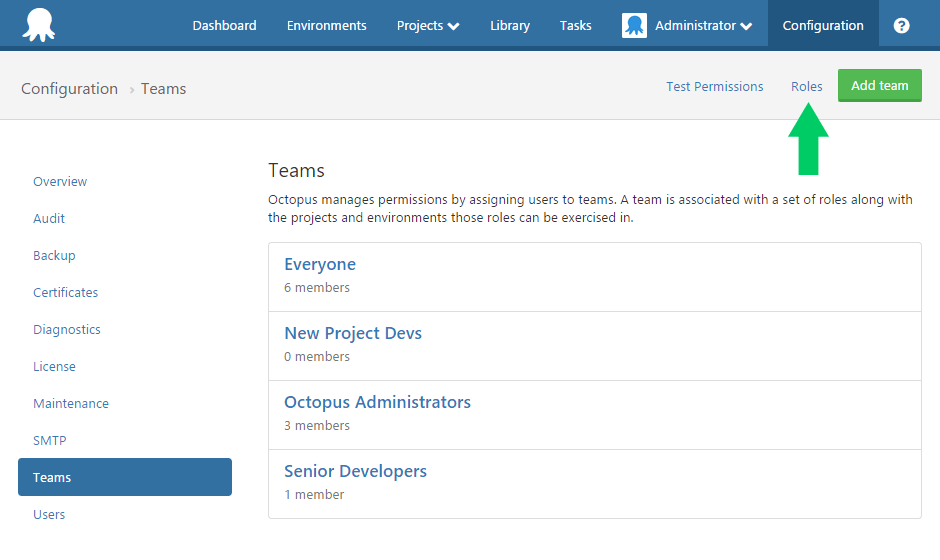Expand the Administrator menu arrow
This screenshot has height=560, width=940.
click(746, 26)
